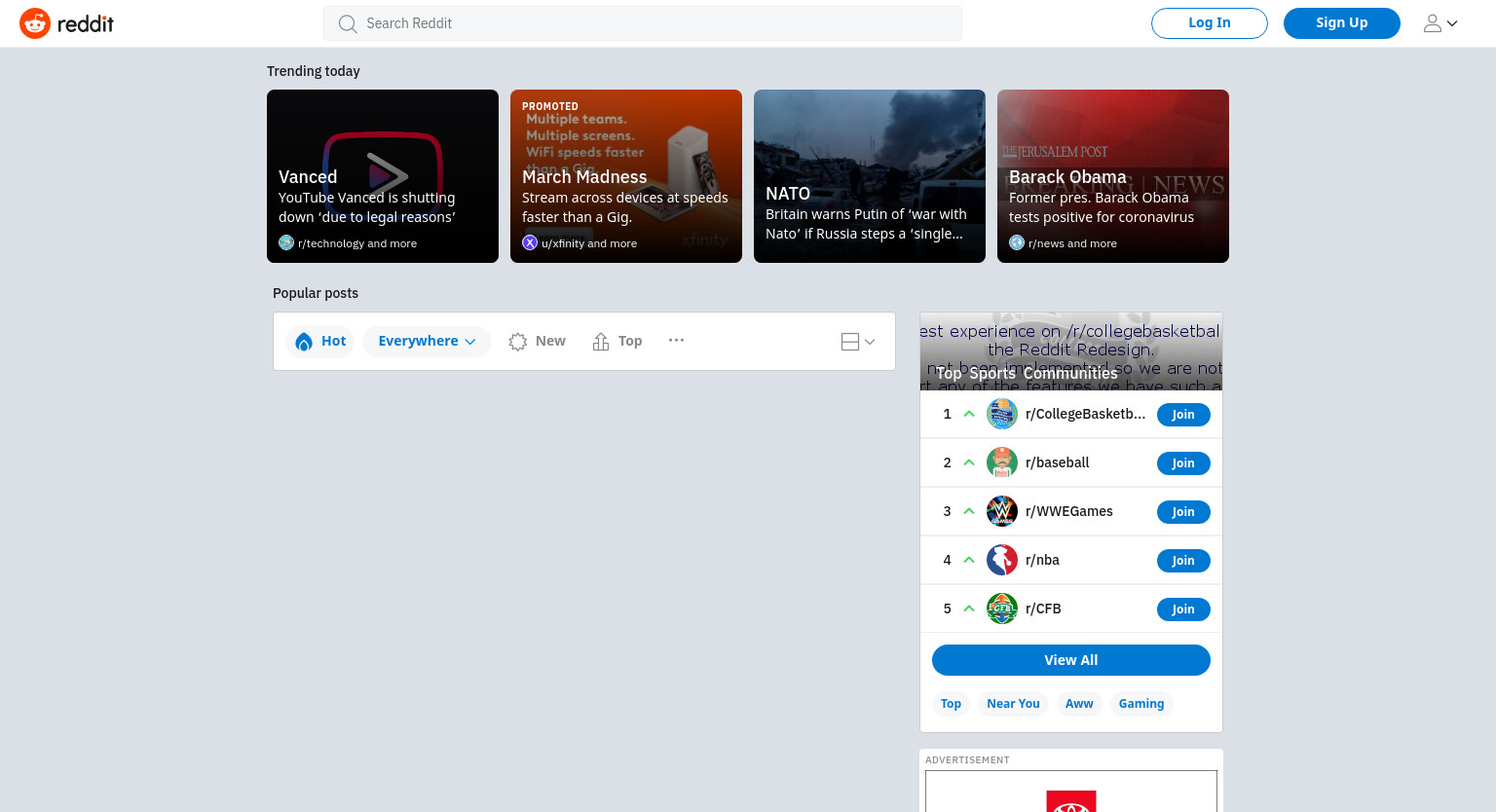Click the up arrow beside r/WWEGames
Screen dimensions: 1496x812
[969, 511]
